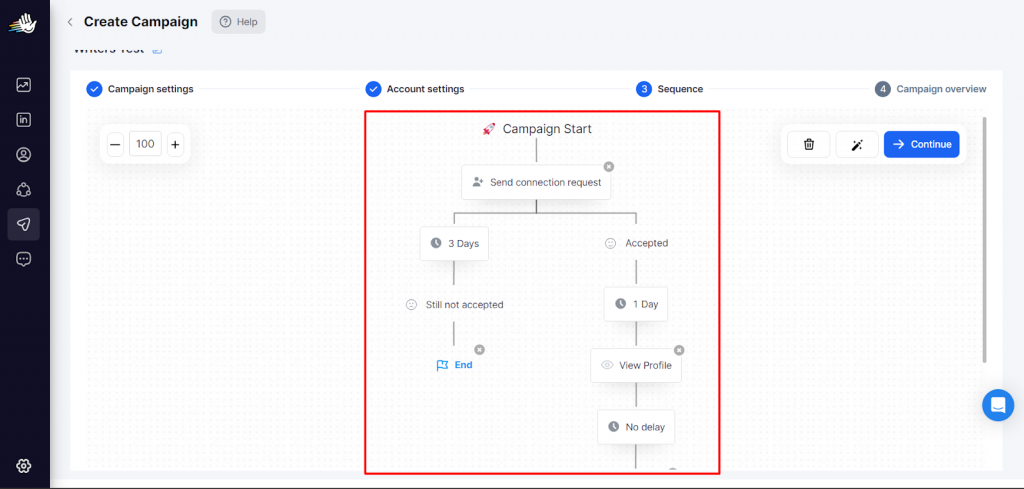Click the Still not accepted label

coord(464,304)
